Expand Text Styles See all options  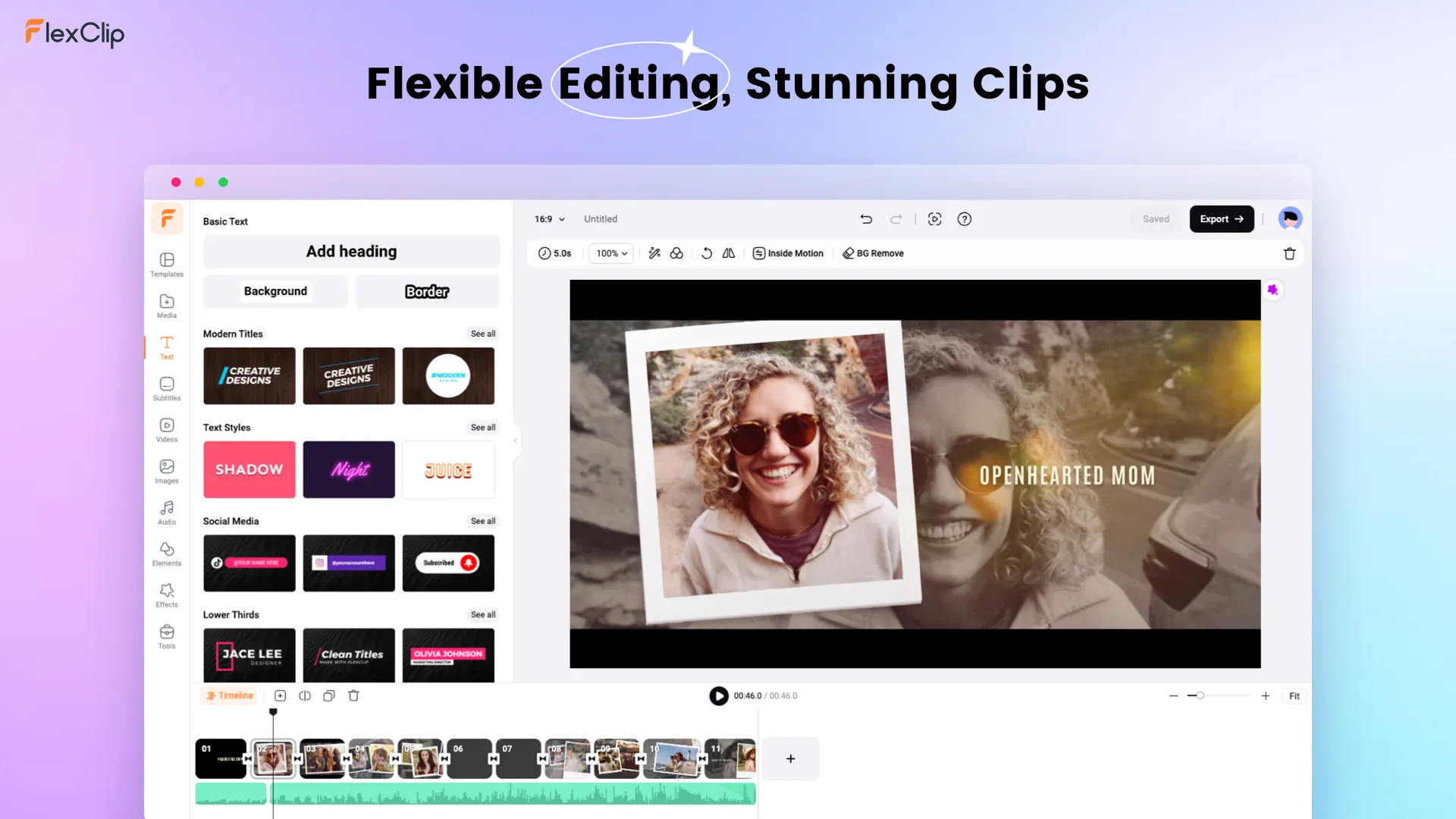pyautogui.click(x=483, y=427)
